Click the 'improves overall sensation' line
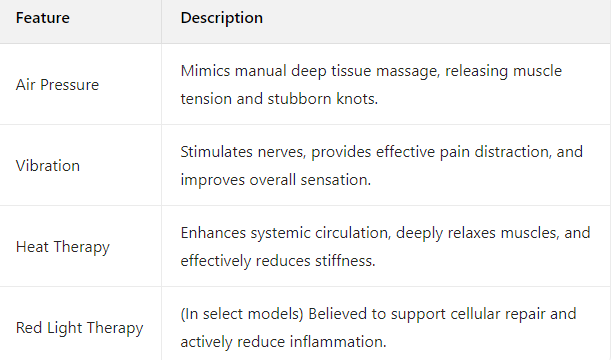Screen dimensions: 616x360 click(275, 180)
